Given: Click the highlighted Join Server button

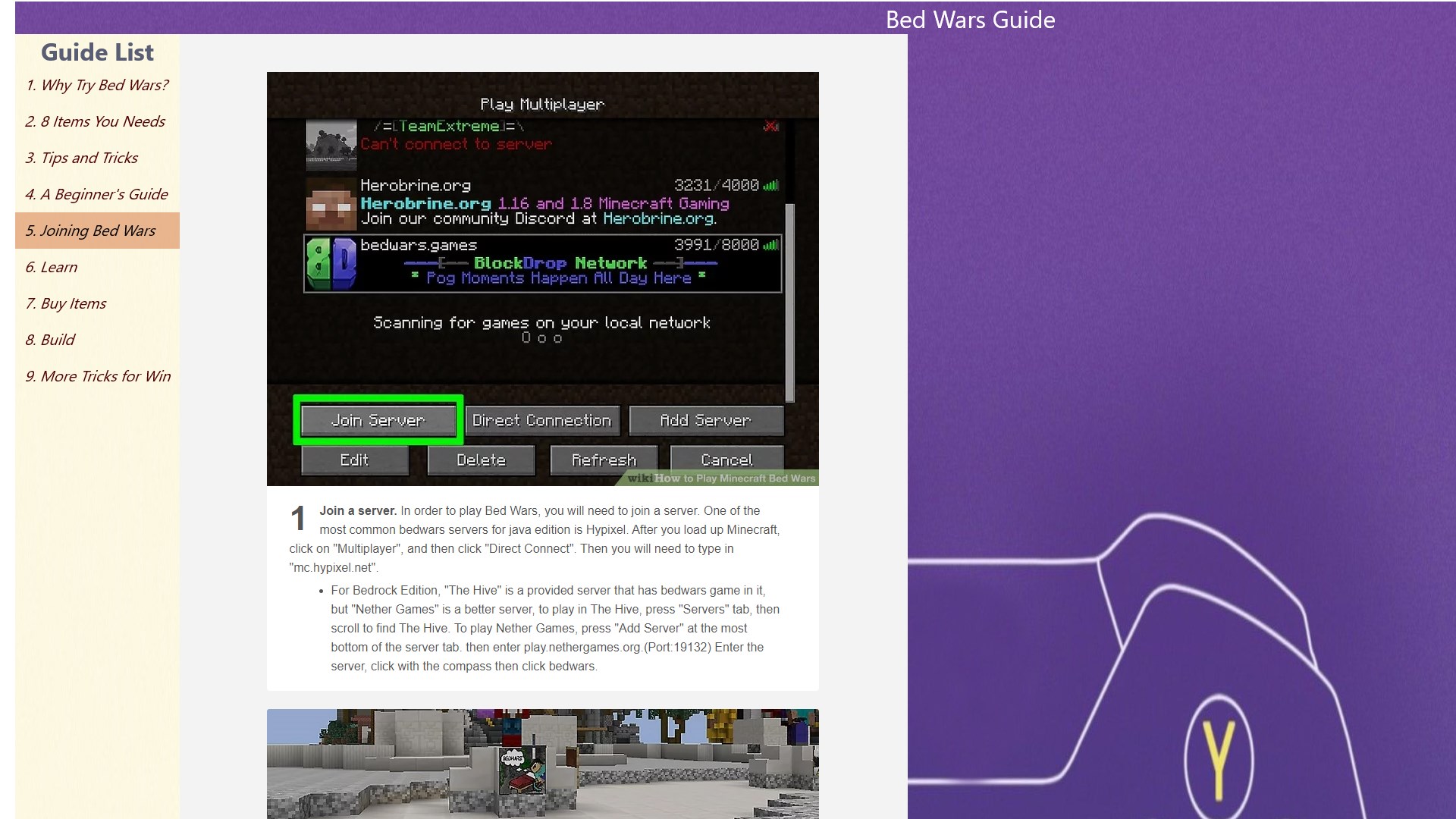Looking at the screenshot, I should (x=378, y=420).
